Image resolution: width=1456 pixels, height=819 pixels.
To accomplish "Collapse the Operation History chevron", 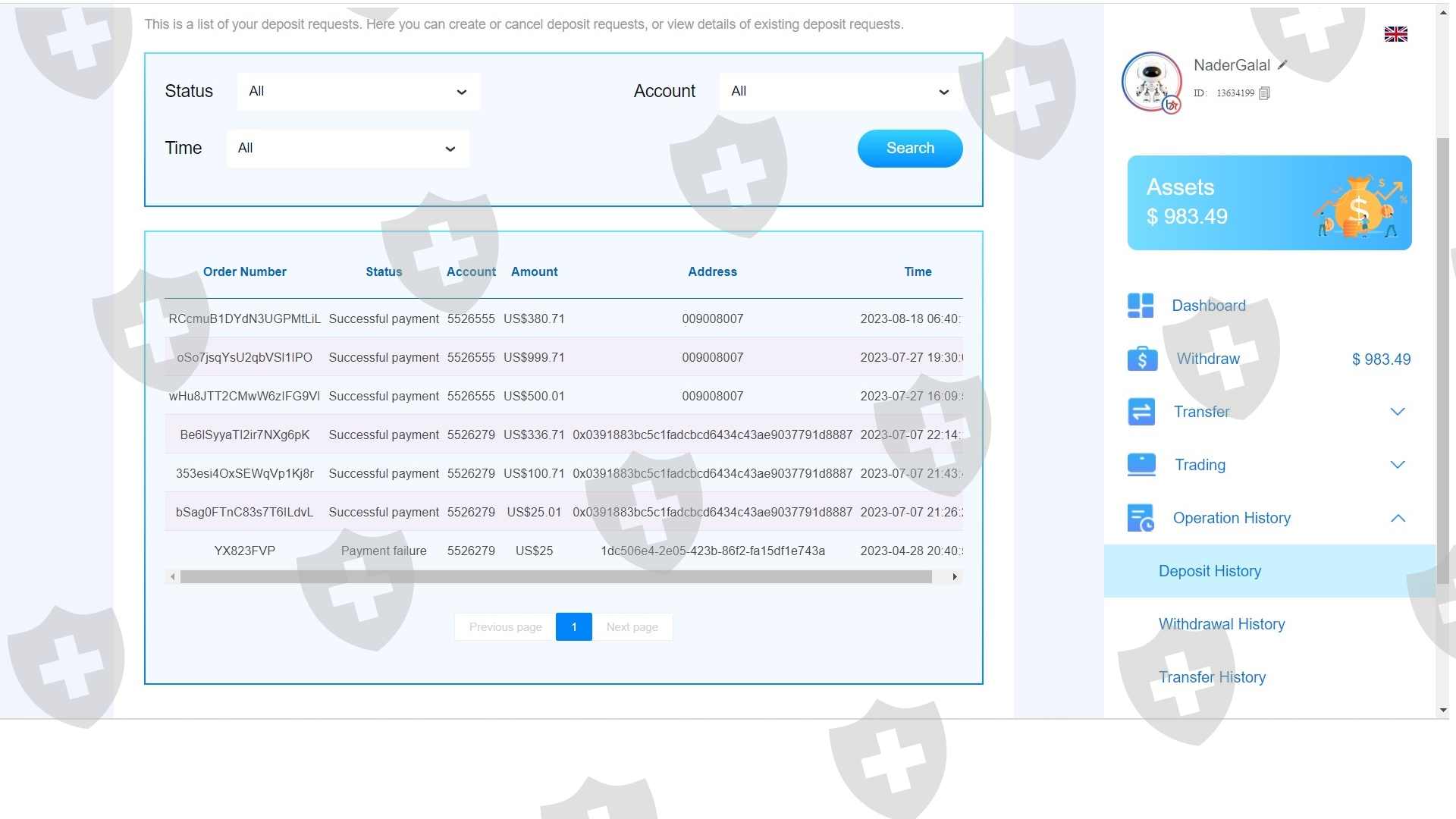I will [x=1398, y=518].
